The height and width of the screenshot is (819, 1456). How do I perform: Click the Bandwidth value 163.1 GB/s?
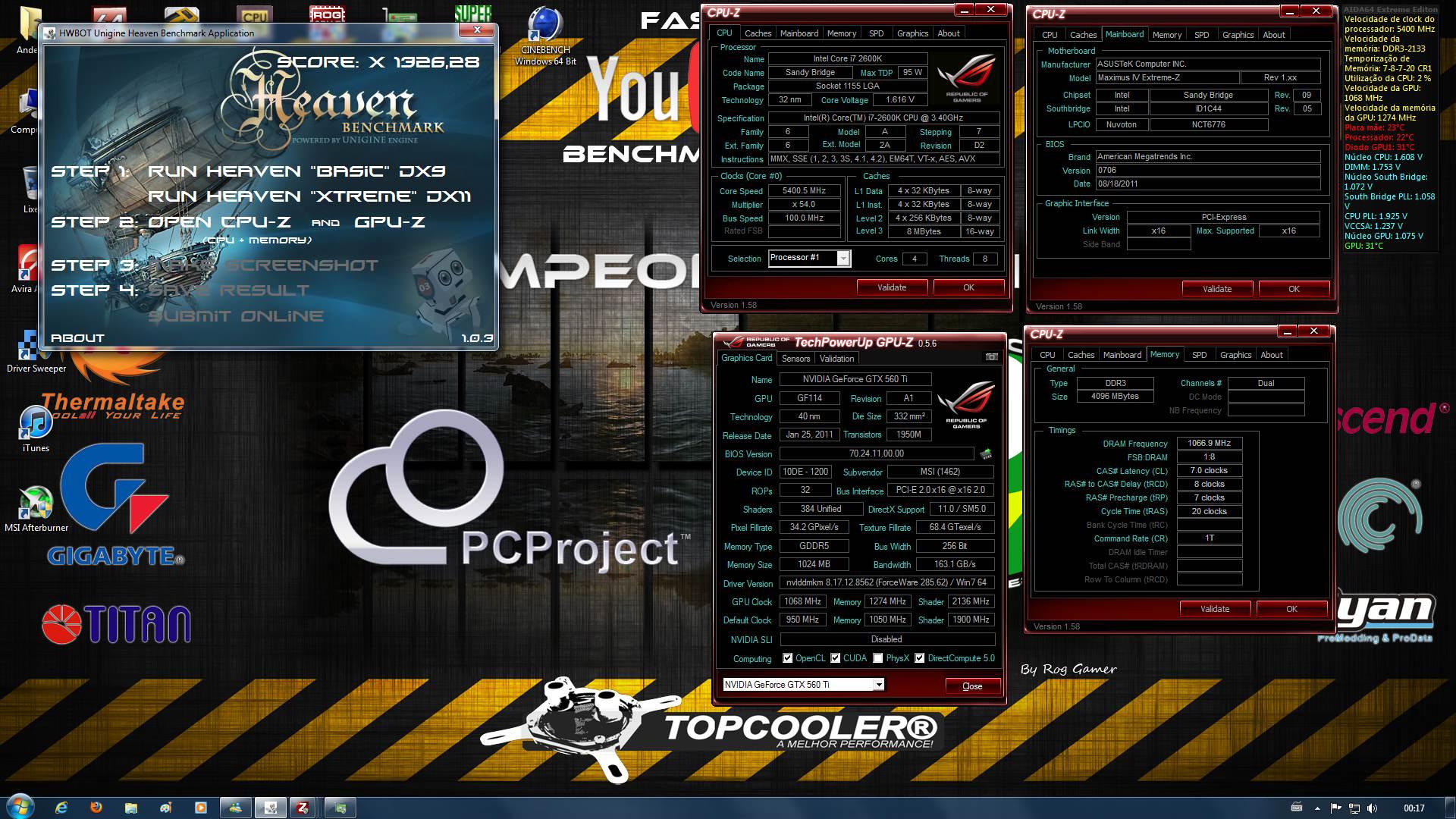point(955,564)
